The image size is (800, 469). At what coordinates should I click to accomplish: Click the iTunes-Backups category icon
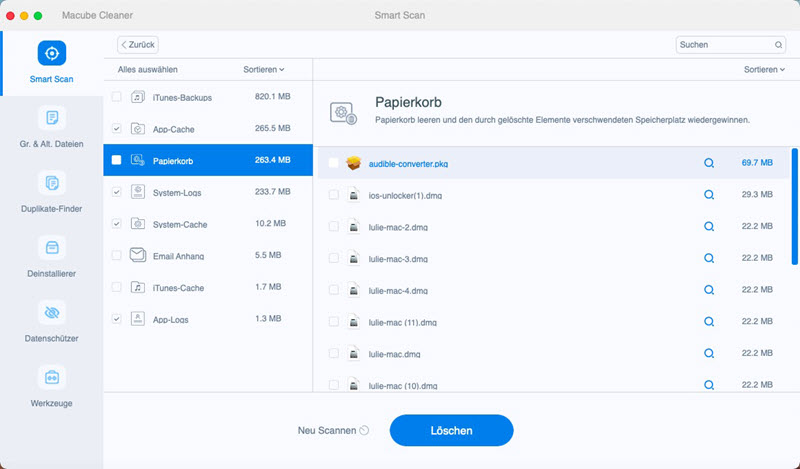click(138, 96)
